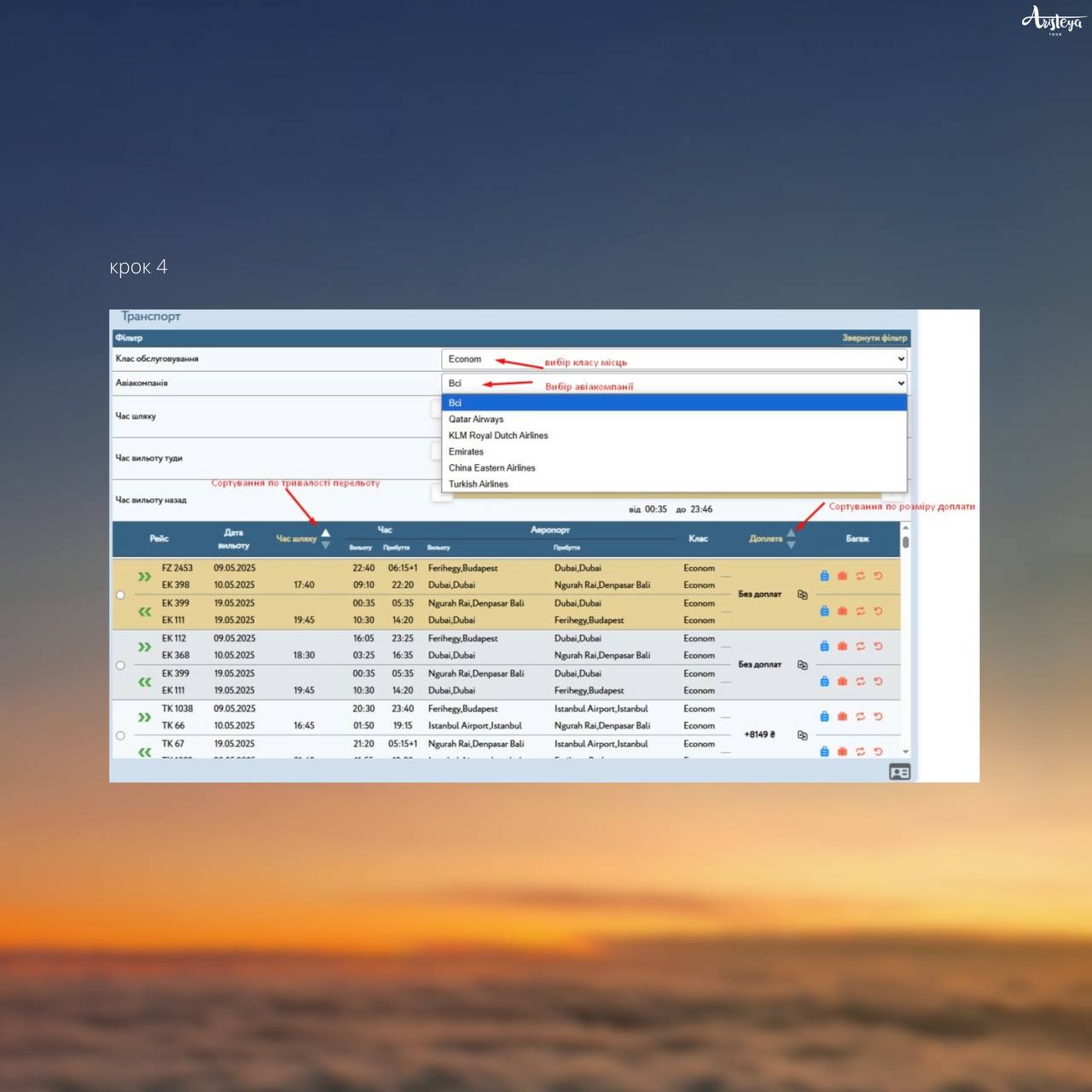Sort ascending by 'Час шляху' up arrow
Image resolution: width=1092 pixels, height=1092 pixels.
[x=325, y=533]
